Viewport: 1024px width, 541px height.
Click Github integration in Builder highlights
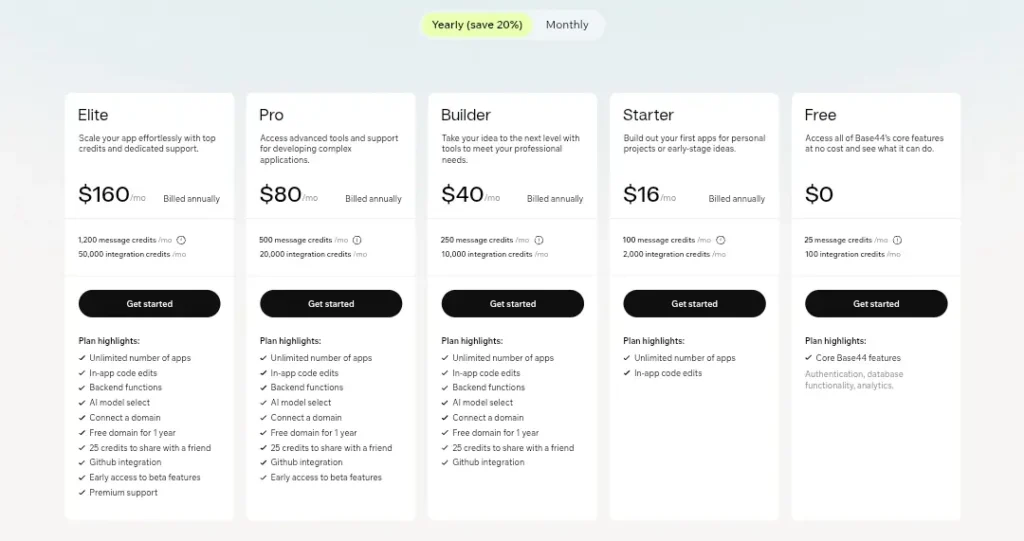pyautogui.click(x=488, y=463)
